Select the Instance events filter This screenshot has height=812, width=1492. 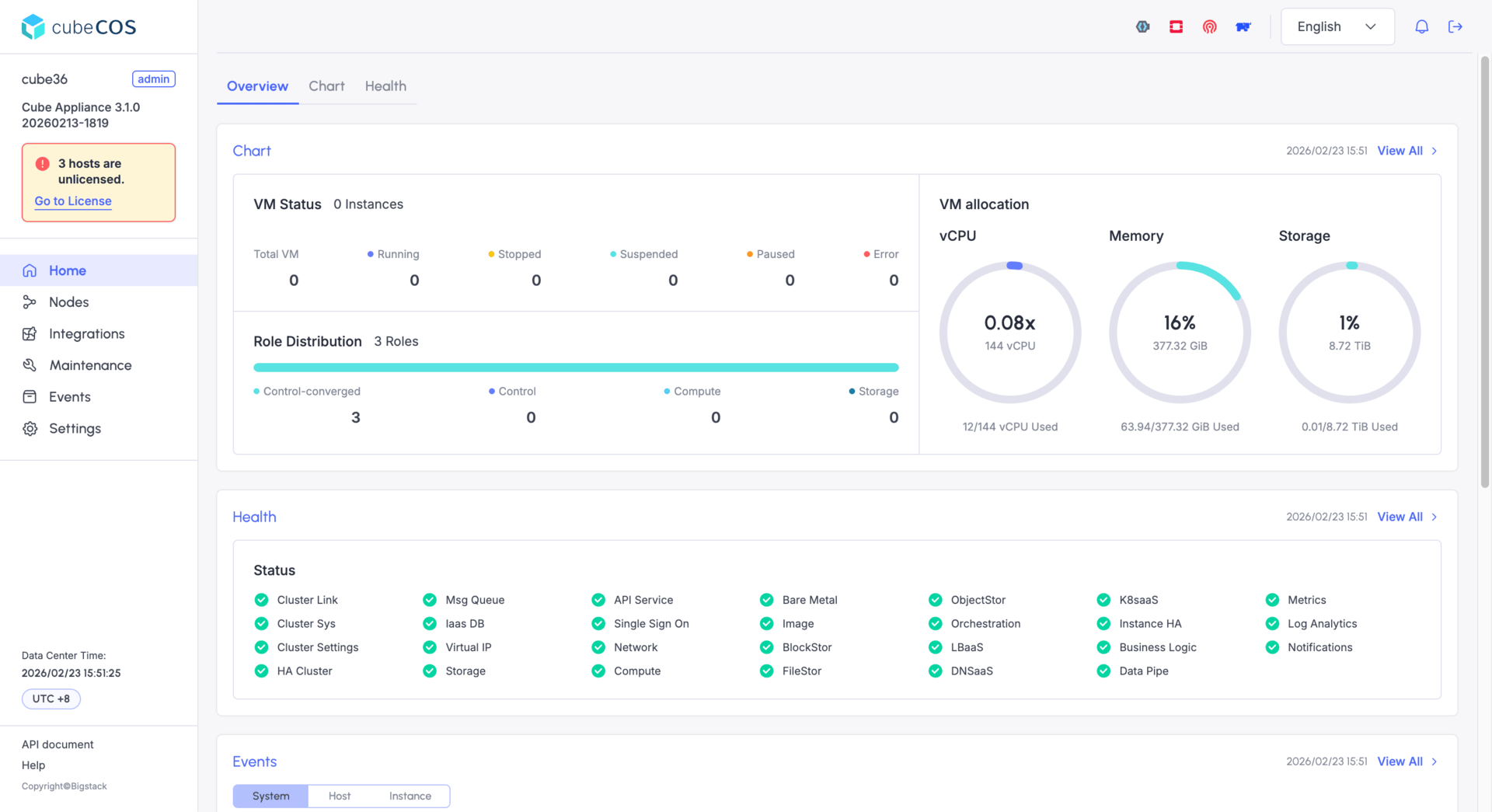tap(410, 796)
